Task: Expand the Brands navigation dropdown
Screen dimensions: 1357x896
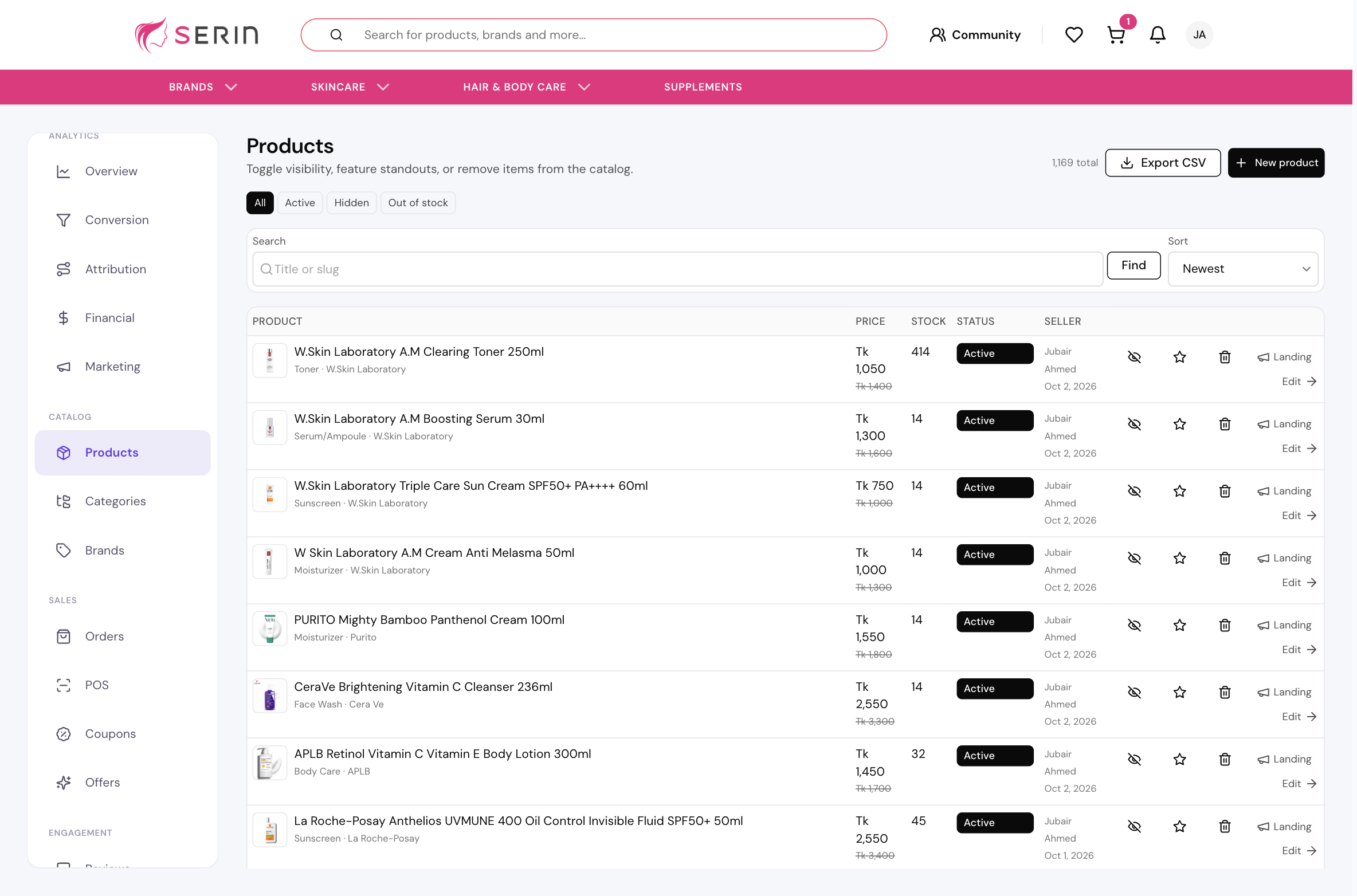Action: 203,87
